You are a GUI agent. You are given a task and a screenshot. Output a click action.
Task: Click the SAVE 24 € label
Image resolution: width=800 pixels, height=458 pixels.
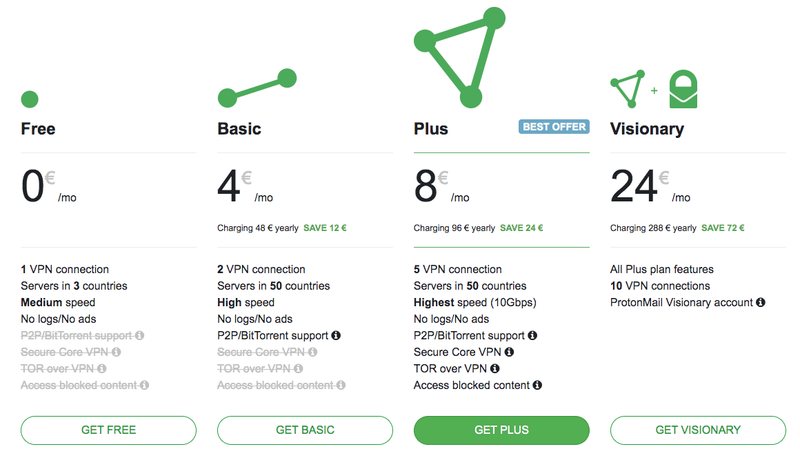point(521,228)
